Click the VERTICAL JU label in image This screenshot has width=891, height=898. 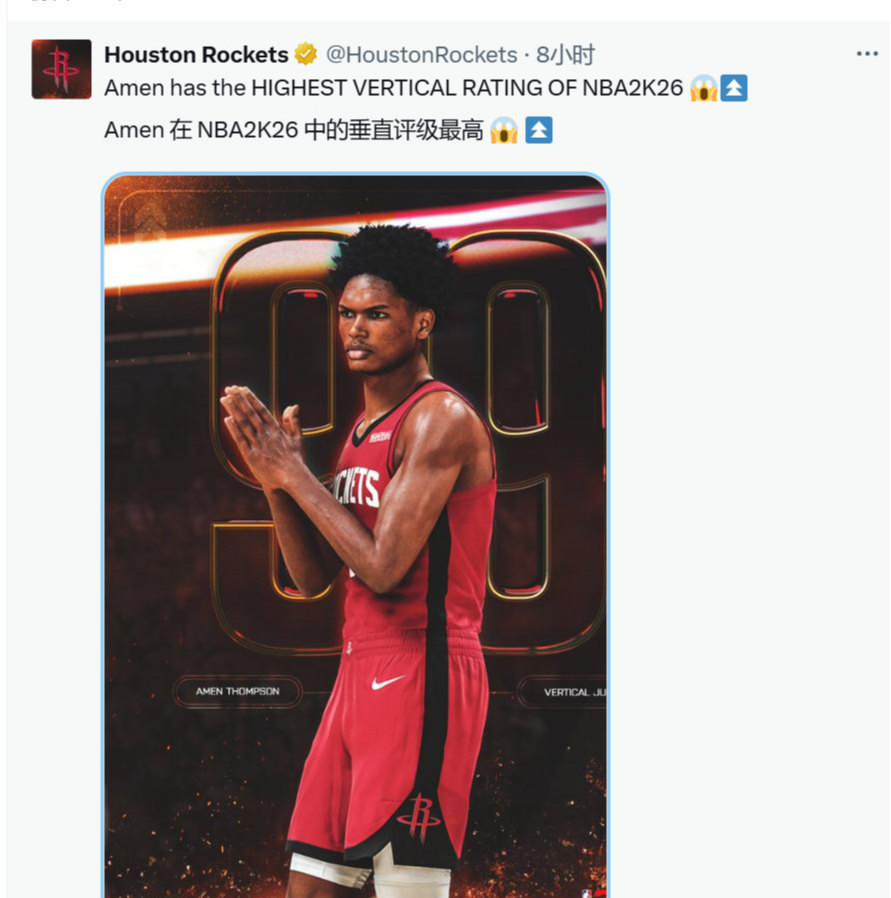563,692
